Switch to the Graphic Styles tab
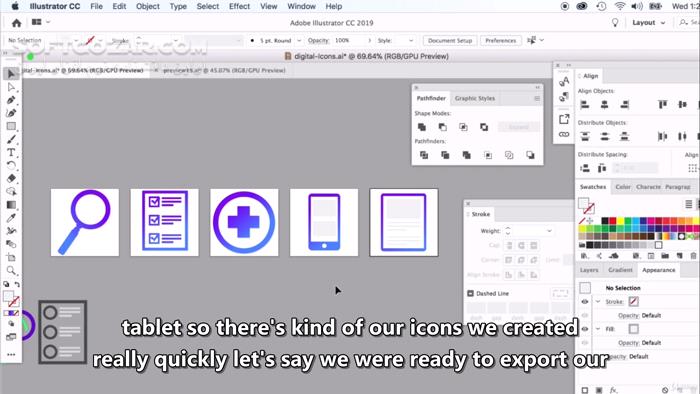Viewport: 700px width, 394px height. (x=475, y=98)
